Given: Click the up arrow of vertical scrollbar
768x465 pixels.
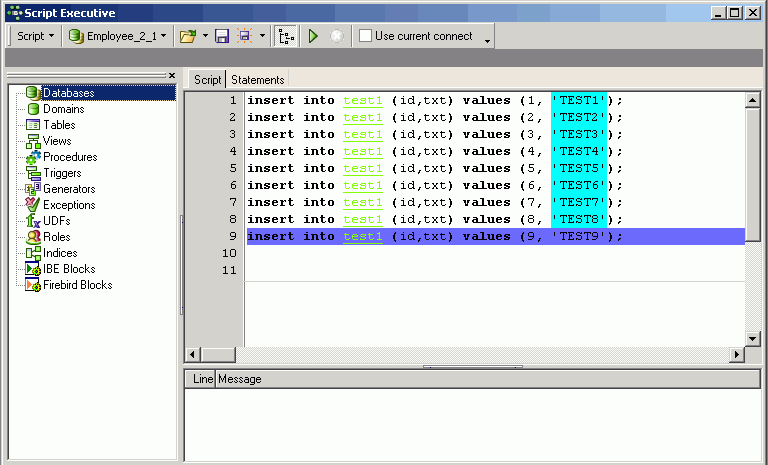Looking at the screenshot, I should 752,100.
